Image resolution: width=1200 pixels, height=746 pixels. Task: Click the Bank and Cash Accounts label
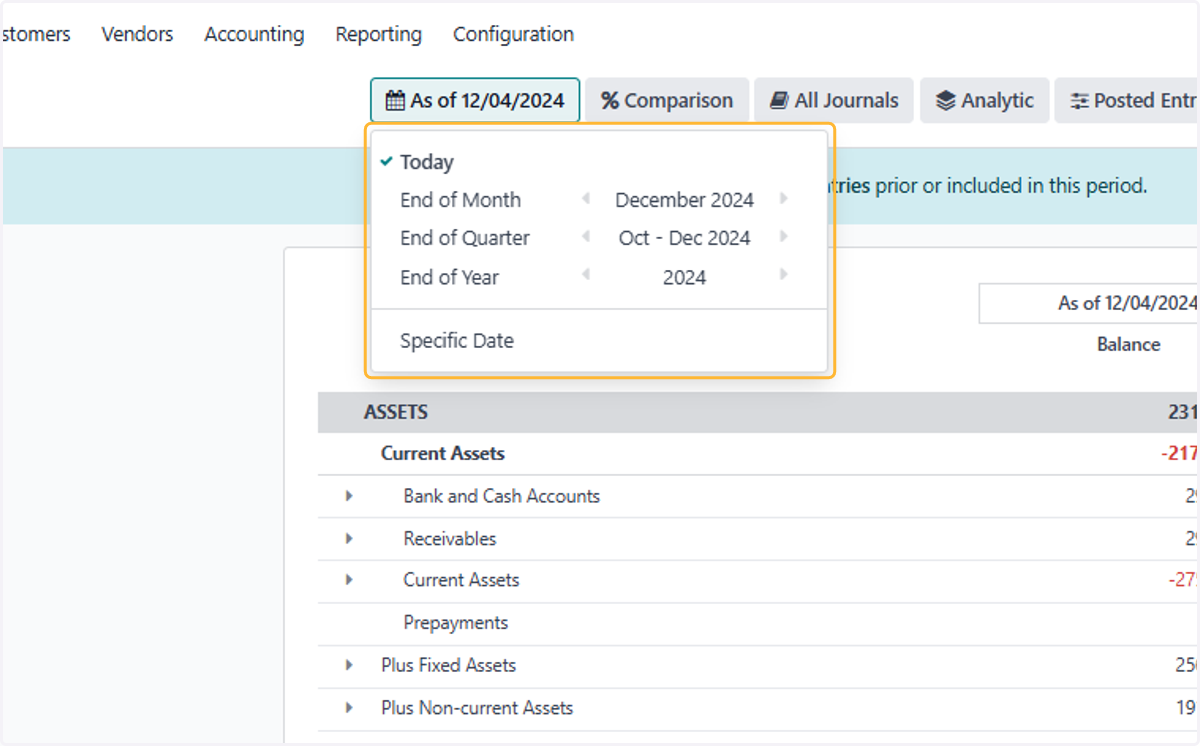click(x=502, y=496)
